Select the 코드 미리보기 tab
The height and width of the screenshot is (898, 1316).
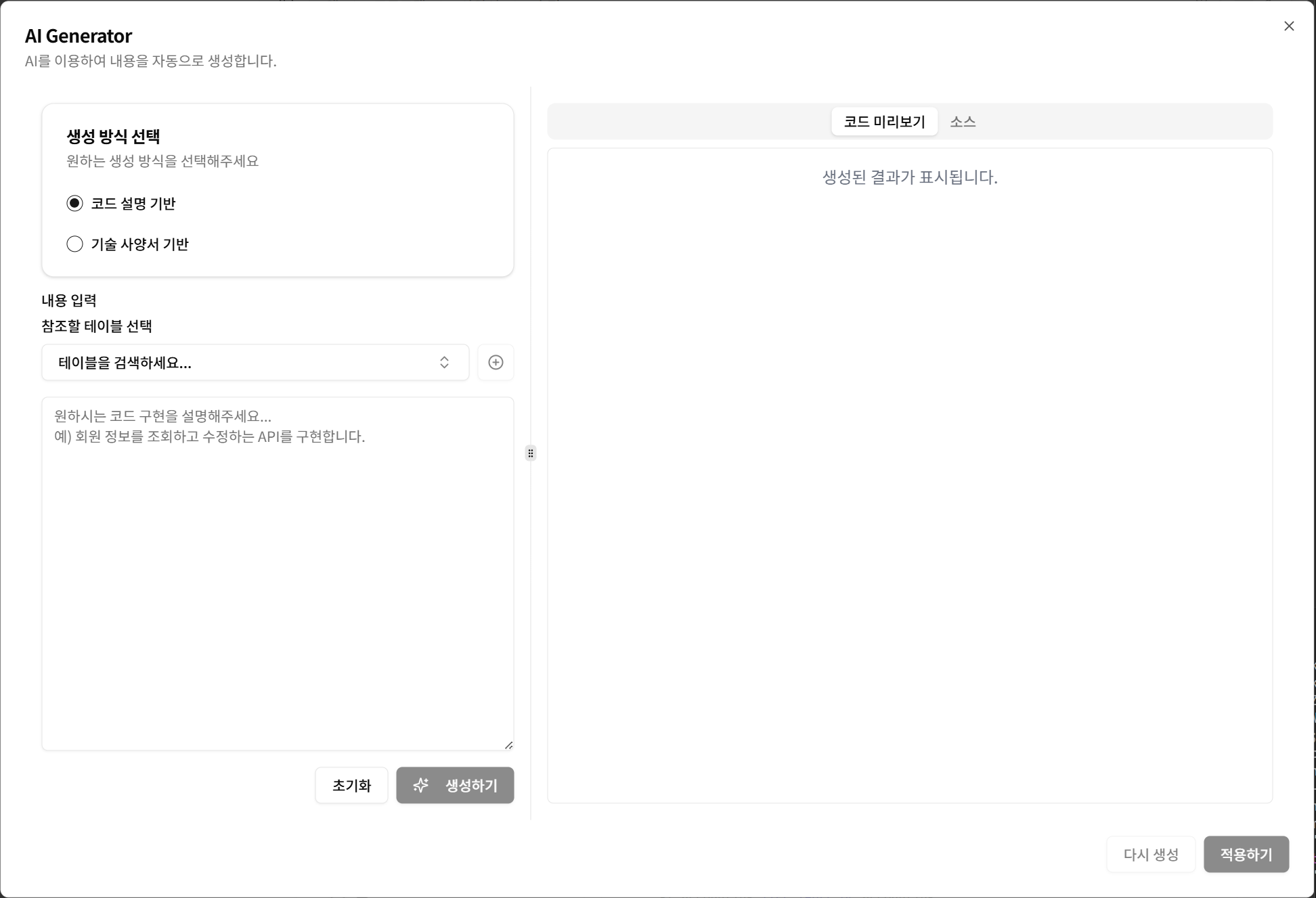click(884, 122)
